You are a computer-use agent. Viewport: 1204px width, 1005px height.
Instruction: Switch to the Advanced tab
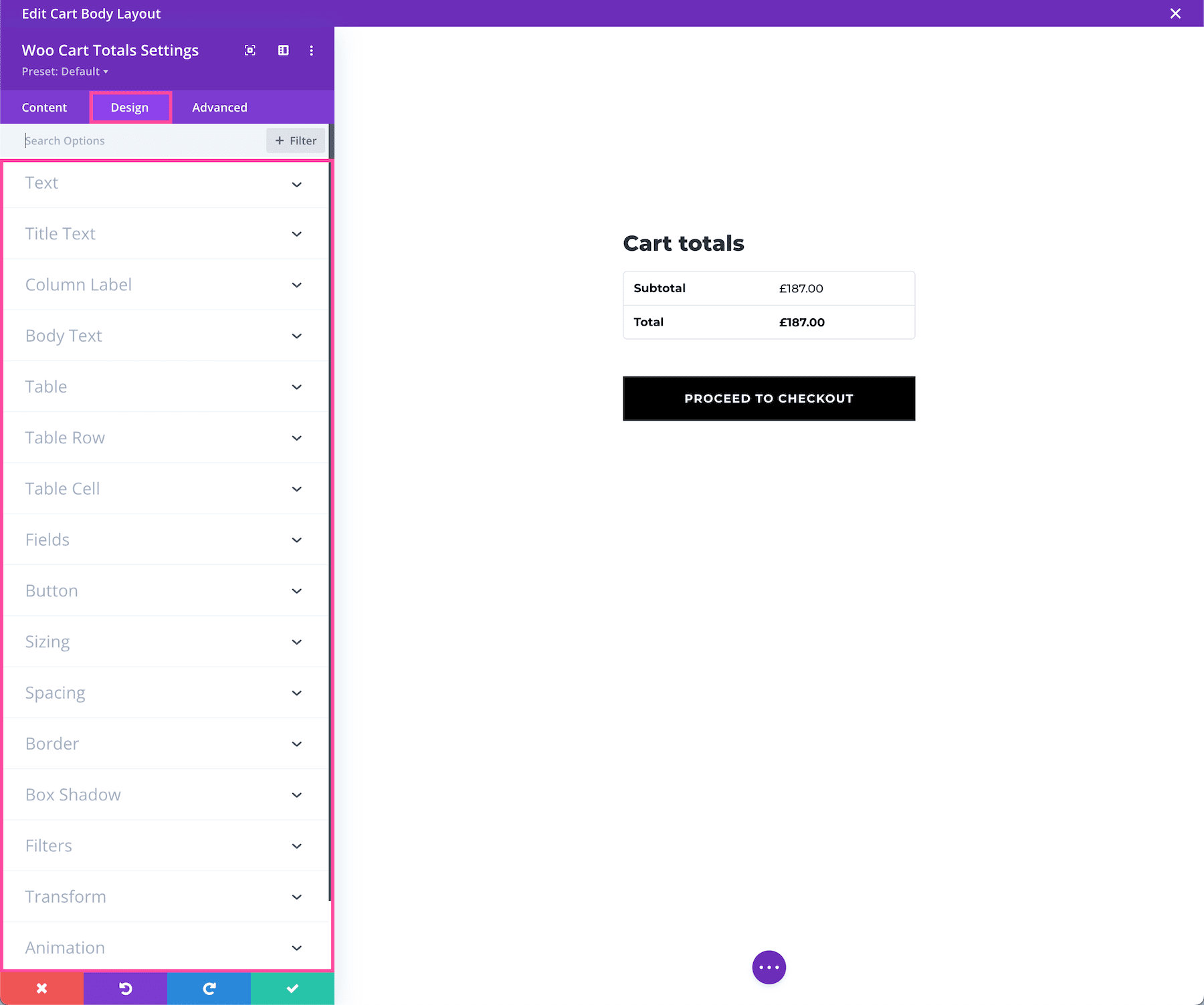(x=219, y=107)
